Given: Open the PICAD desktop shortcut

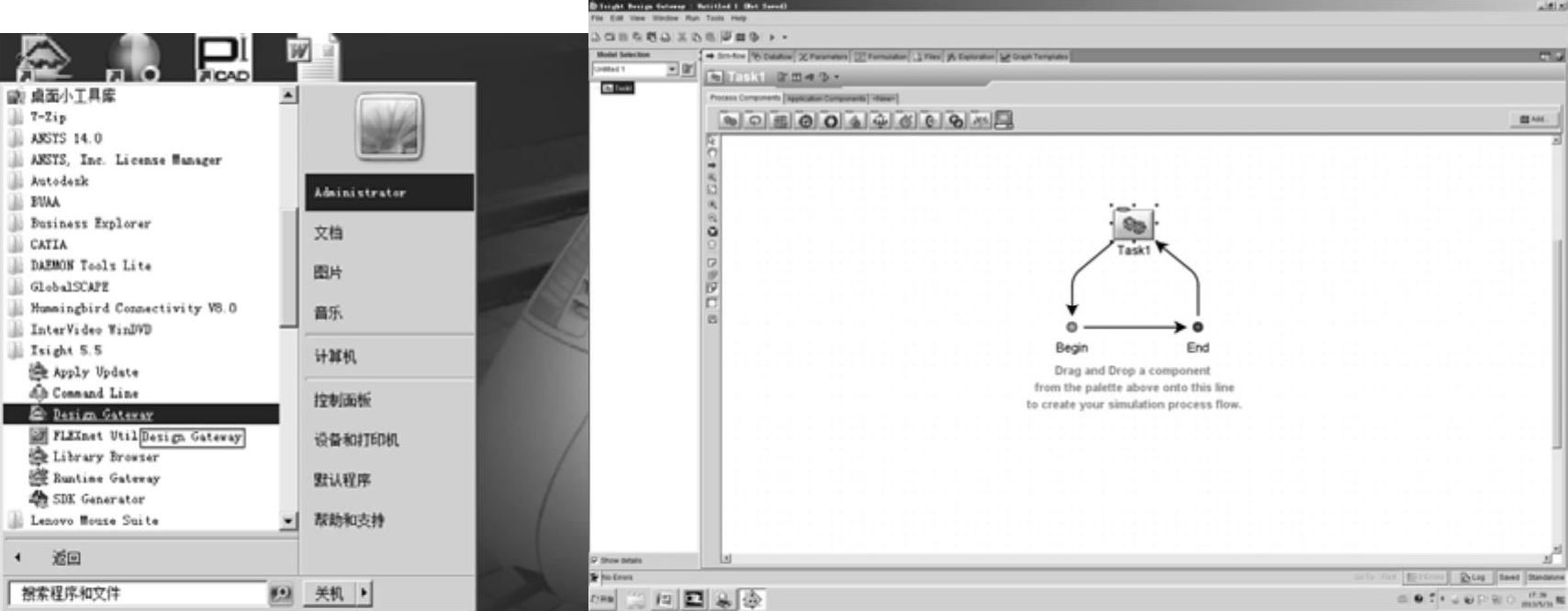Looking at the screenshot, I should 223,59.
